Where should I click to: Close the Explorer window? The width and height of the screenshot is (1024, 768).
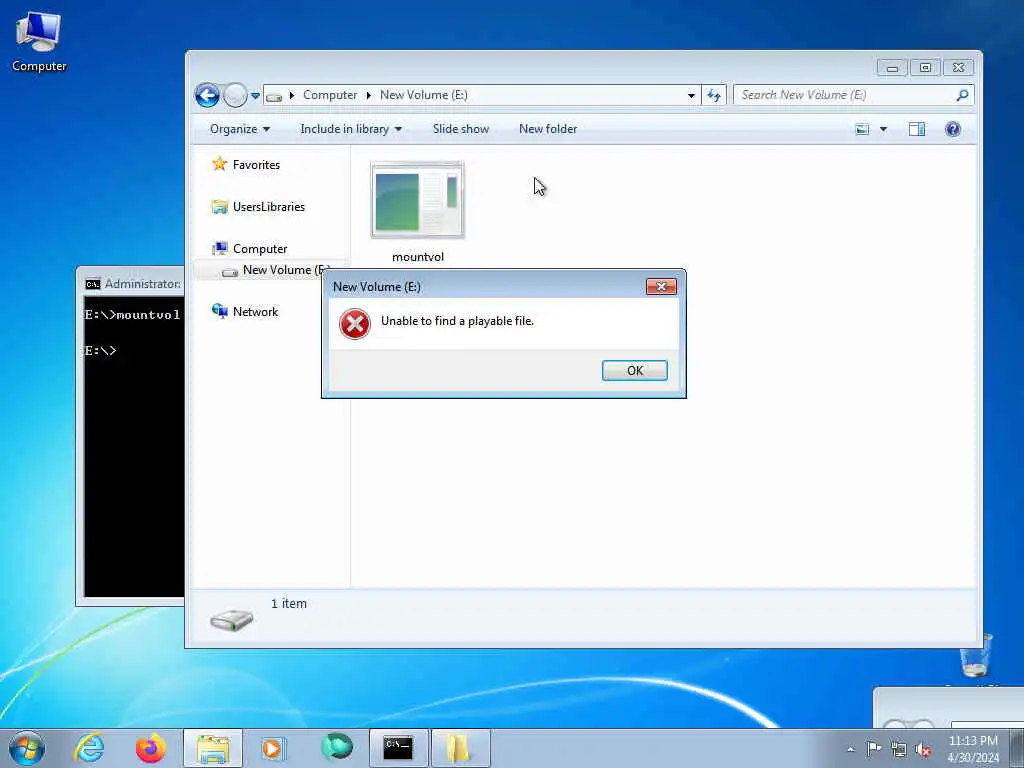[x=958, y=68]
